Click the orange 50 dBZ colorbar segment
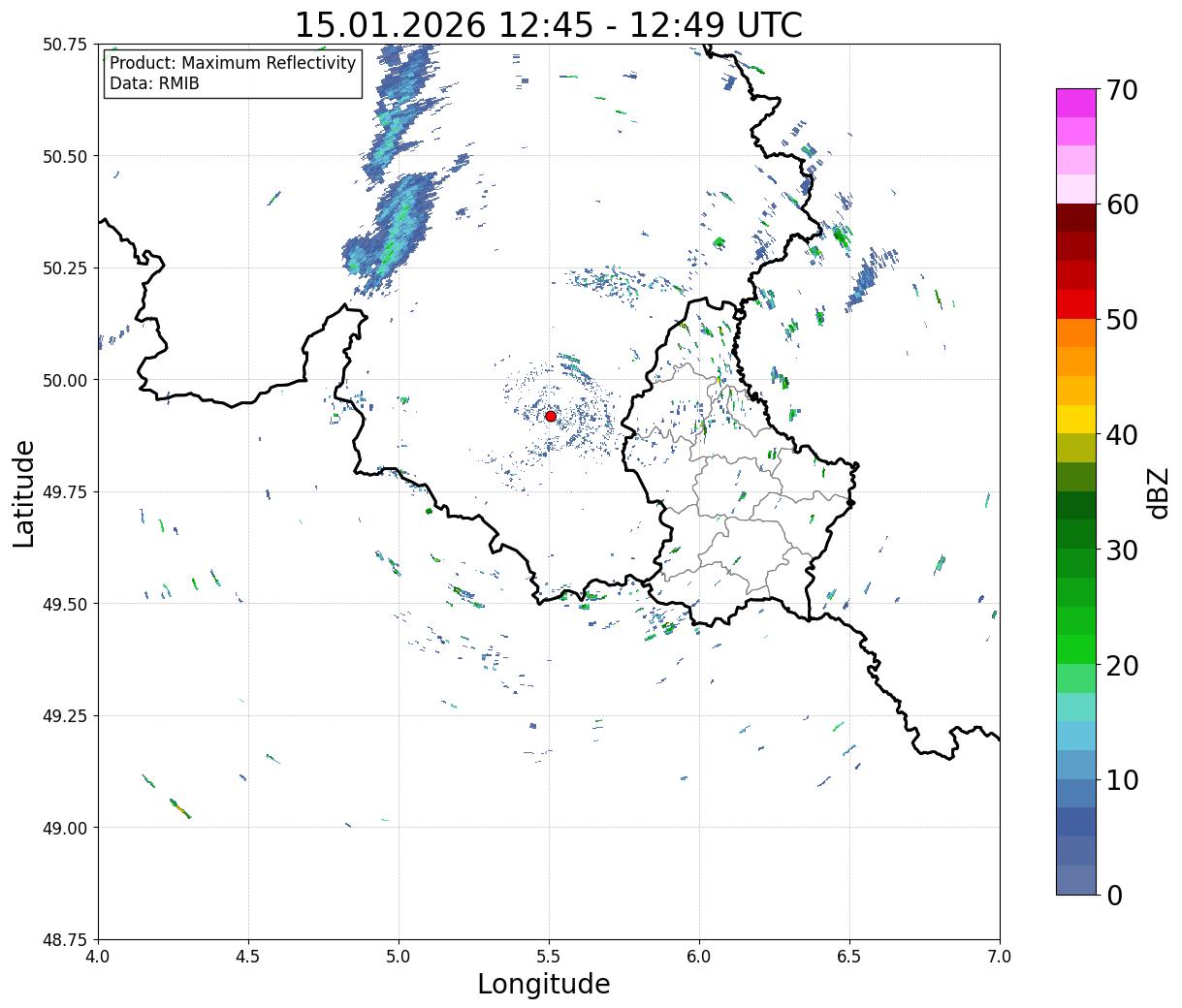This screenshot has height=1008, width=1182. pyautogui.click(x=1076, y=332)
